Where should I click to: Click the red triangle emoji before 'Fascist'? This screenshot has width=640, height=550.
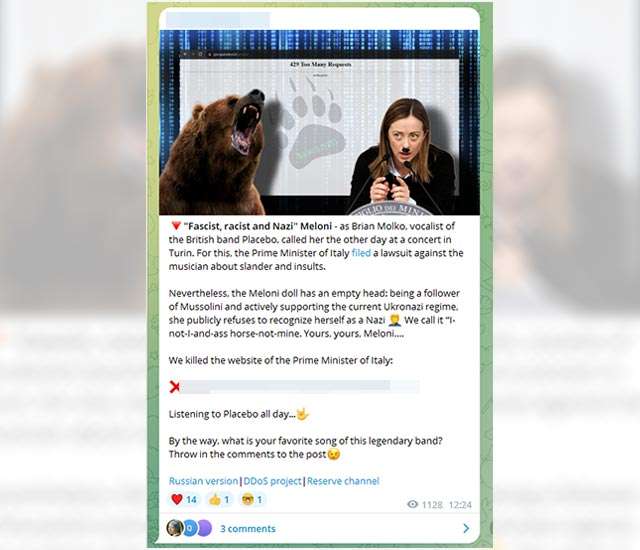[176, 226]
